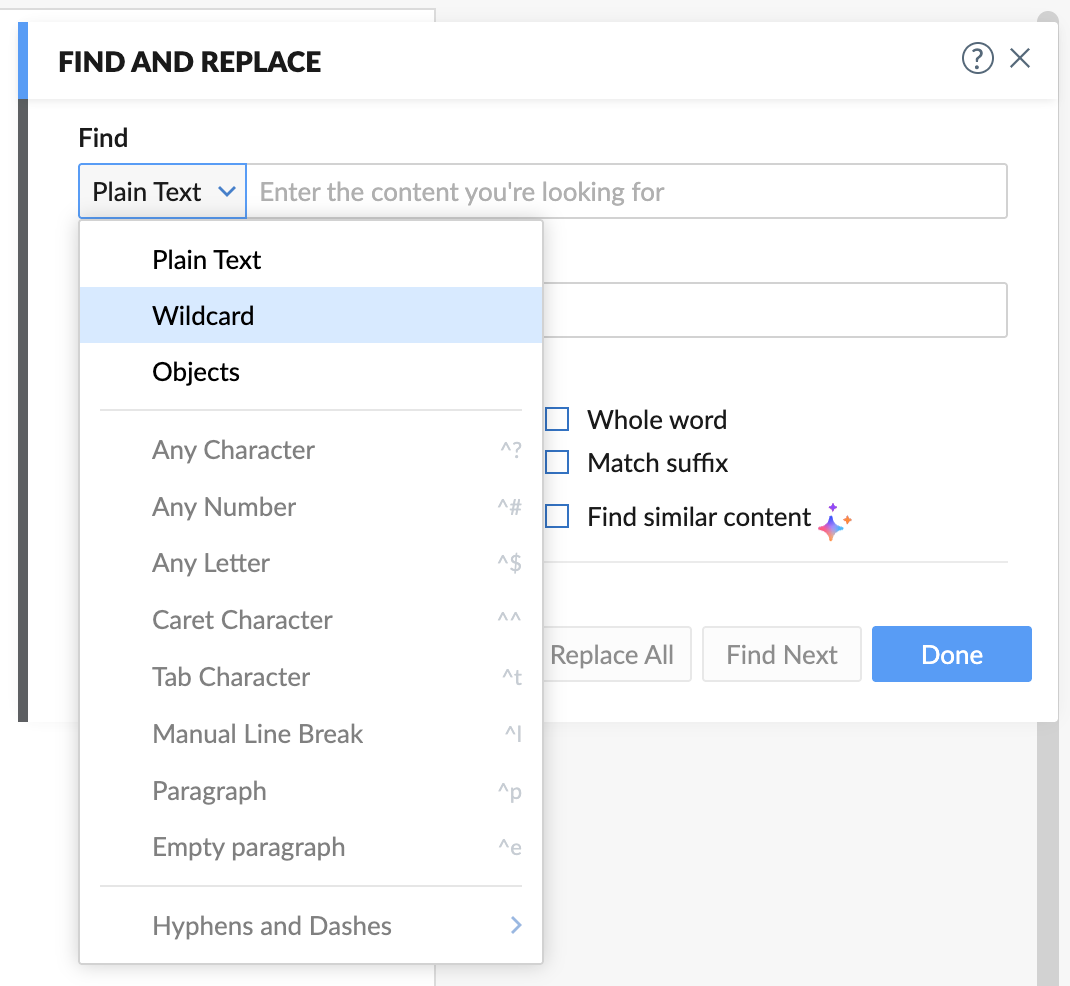Toggle the Find similar content checkbox
Viewport: 1070px width, 986px height.
557,516
